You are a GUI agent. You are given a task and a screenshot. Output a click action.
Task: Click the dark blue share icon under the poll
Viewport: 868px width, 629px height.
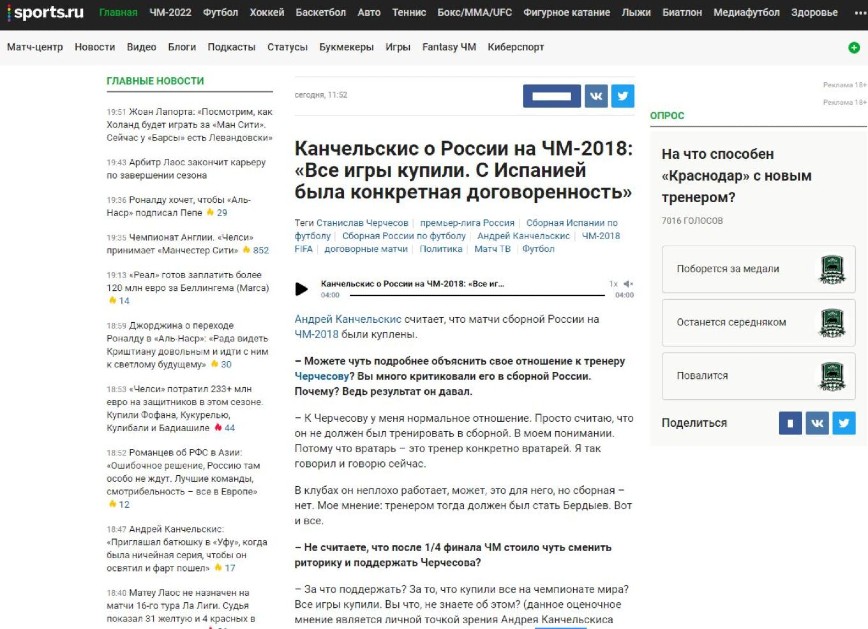point(791,423)
